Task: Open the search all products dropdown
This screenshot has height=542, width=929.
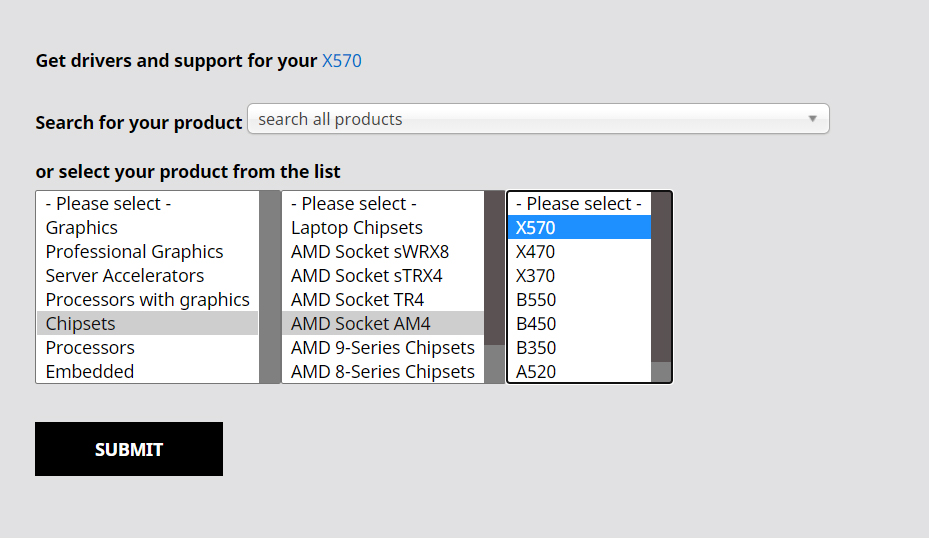Action: [538, 119]
